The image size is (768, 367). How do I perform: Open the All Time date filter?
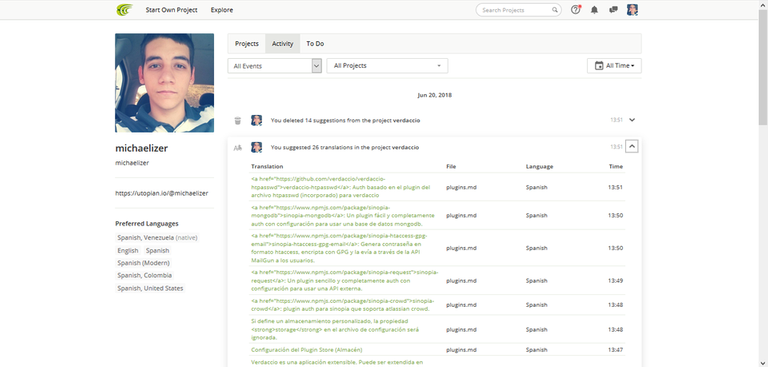tap(614, 66)
